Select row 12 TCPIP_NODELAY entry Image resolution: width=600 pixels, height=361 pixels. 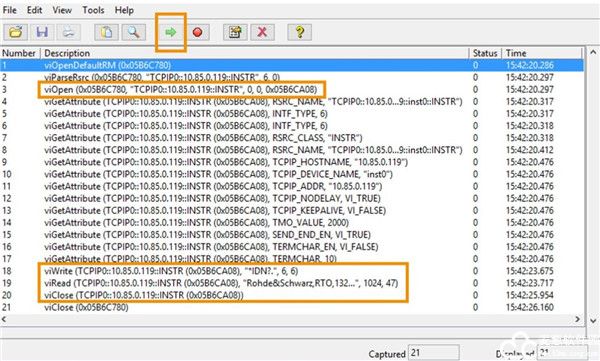pyautogui.click(x=292, y=198)
